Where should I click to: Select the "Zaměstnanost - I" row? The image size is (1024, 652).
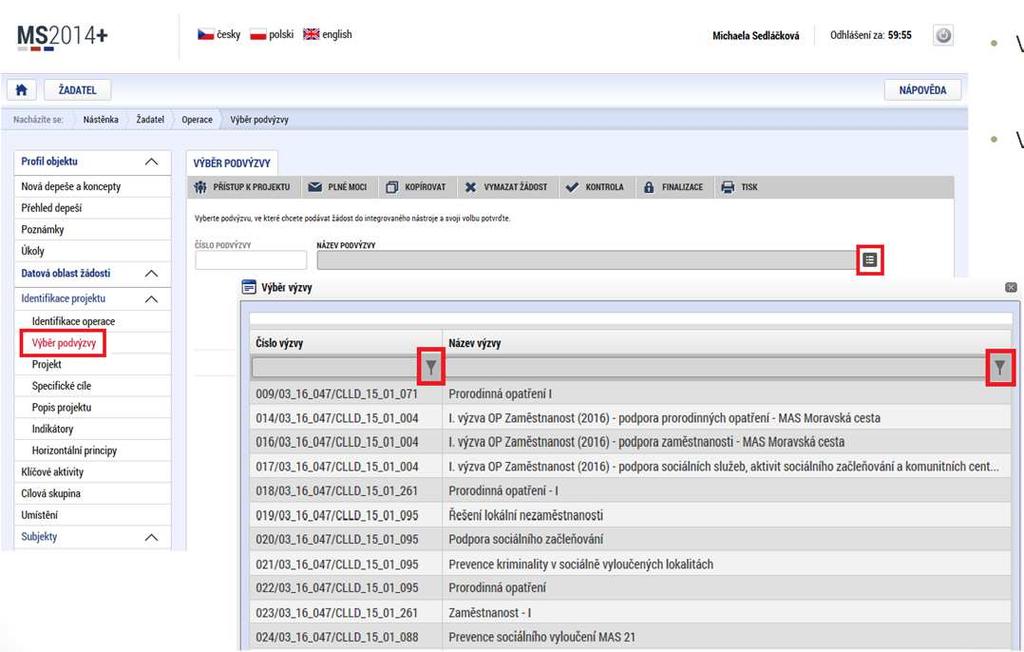pyautogui.click(x=630, y=613)
